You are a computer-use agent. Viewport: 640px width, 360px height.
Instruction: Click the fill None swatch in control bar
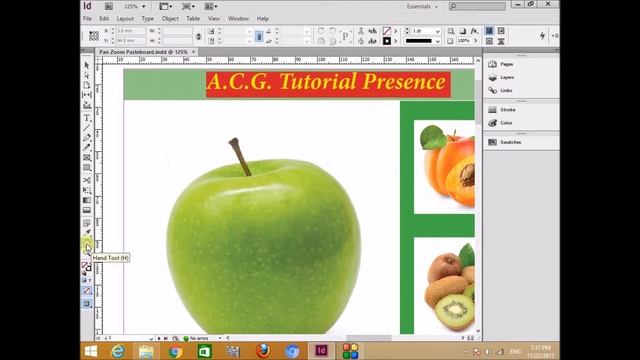[x=387, y=31]
